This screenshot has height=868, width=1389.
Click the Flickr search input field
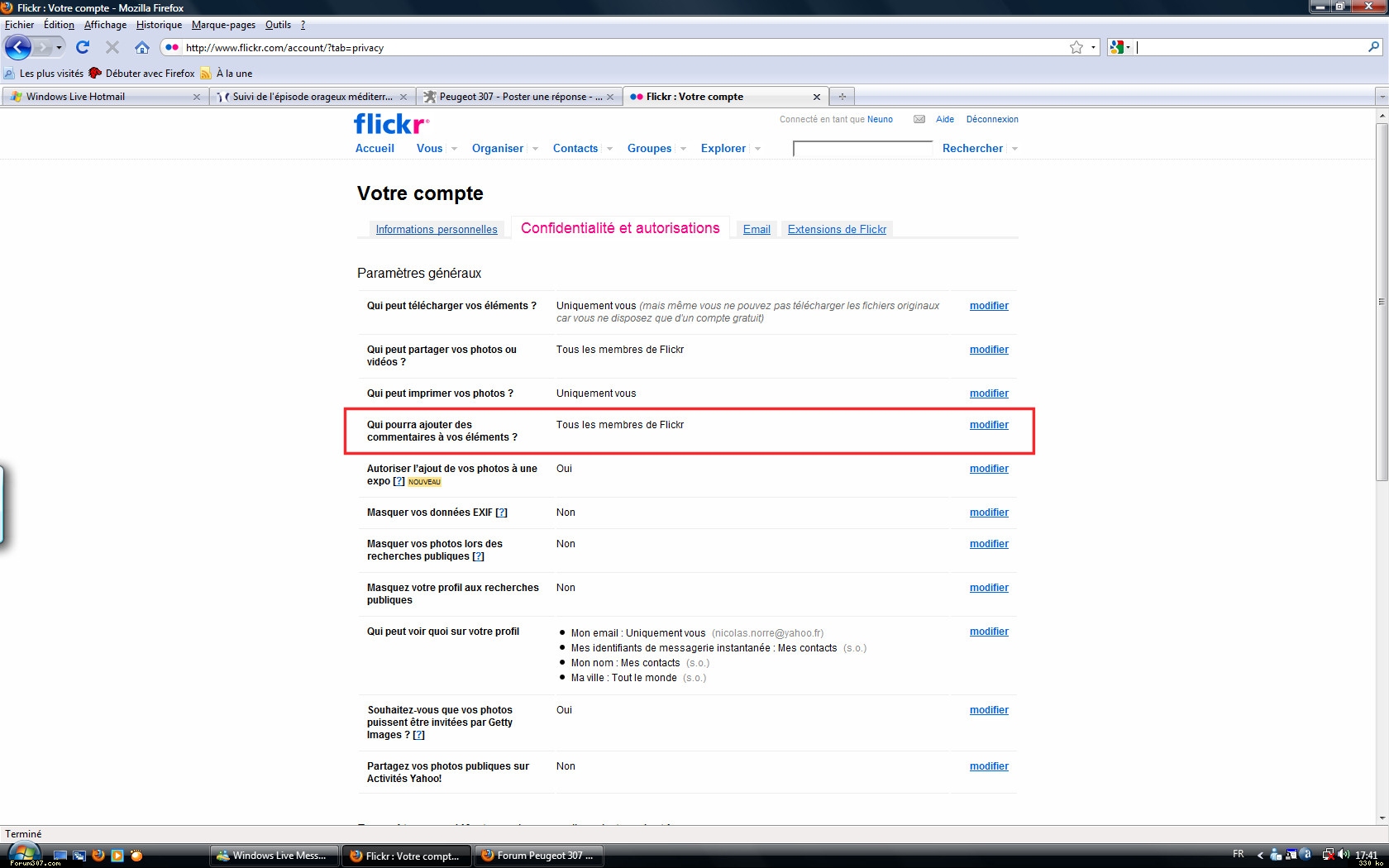[862, 149]
